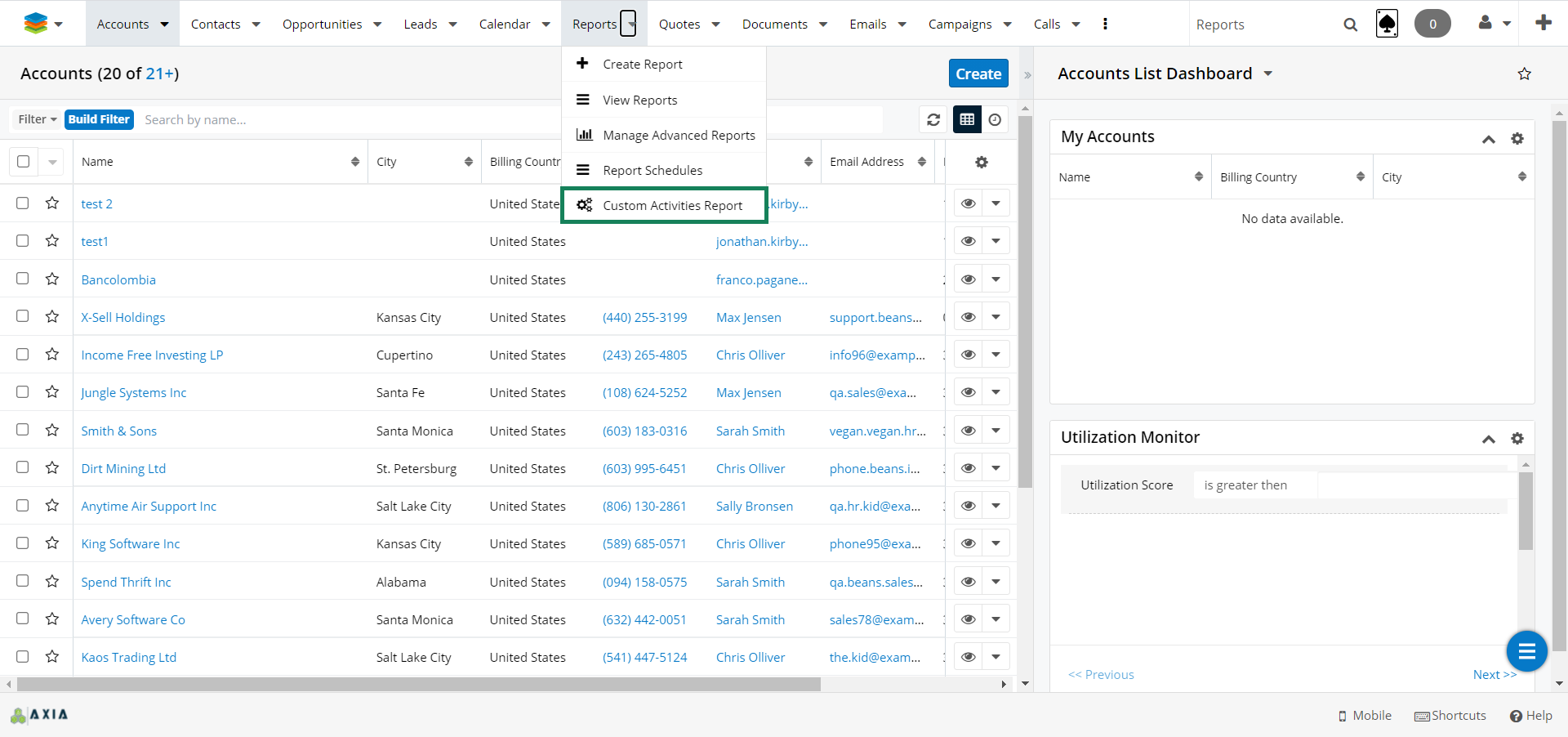
Task: Check the Bancolombia row checkbox
Action: click(x=23, y=279)
